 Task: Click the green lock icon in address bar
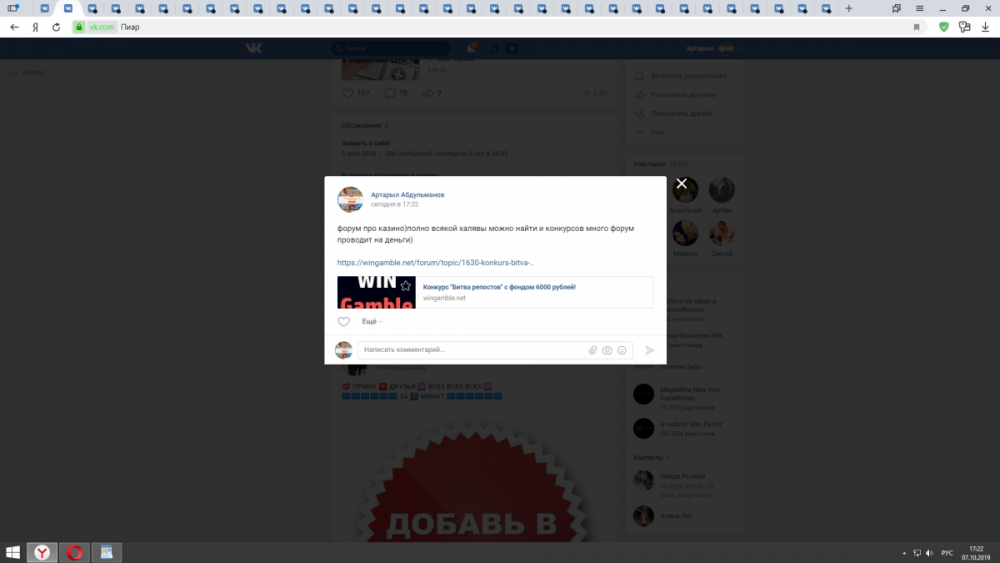pyautogui.click(x=79, y=27)
